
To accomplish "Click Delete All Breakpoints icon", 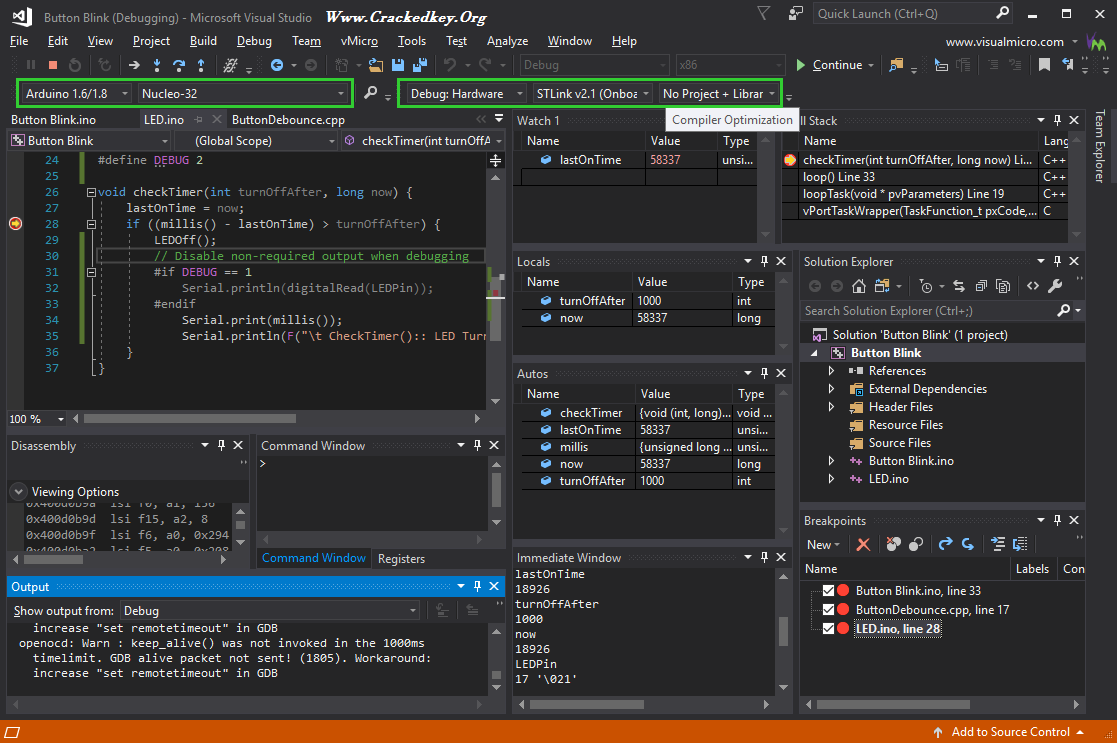I will click(x=893, y=544).
